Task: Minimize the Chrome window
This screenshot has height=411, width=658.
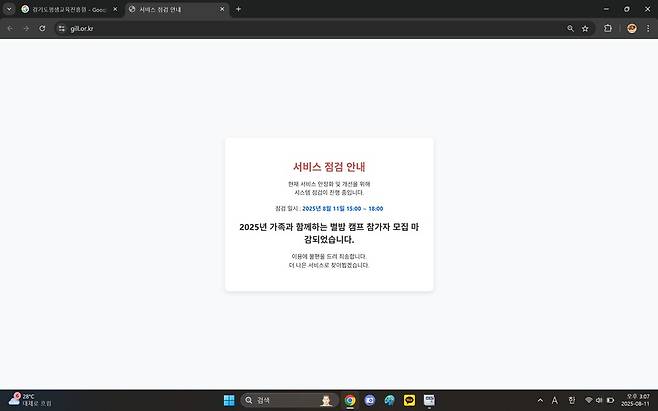Action: click(x=606, y=9)
